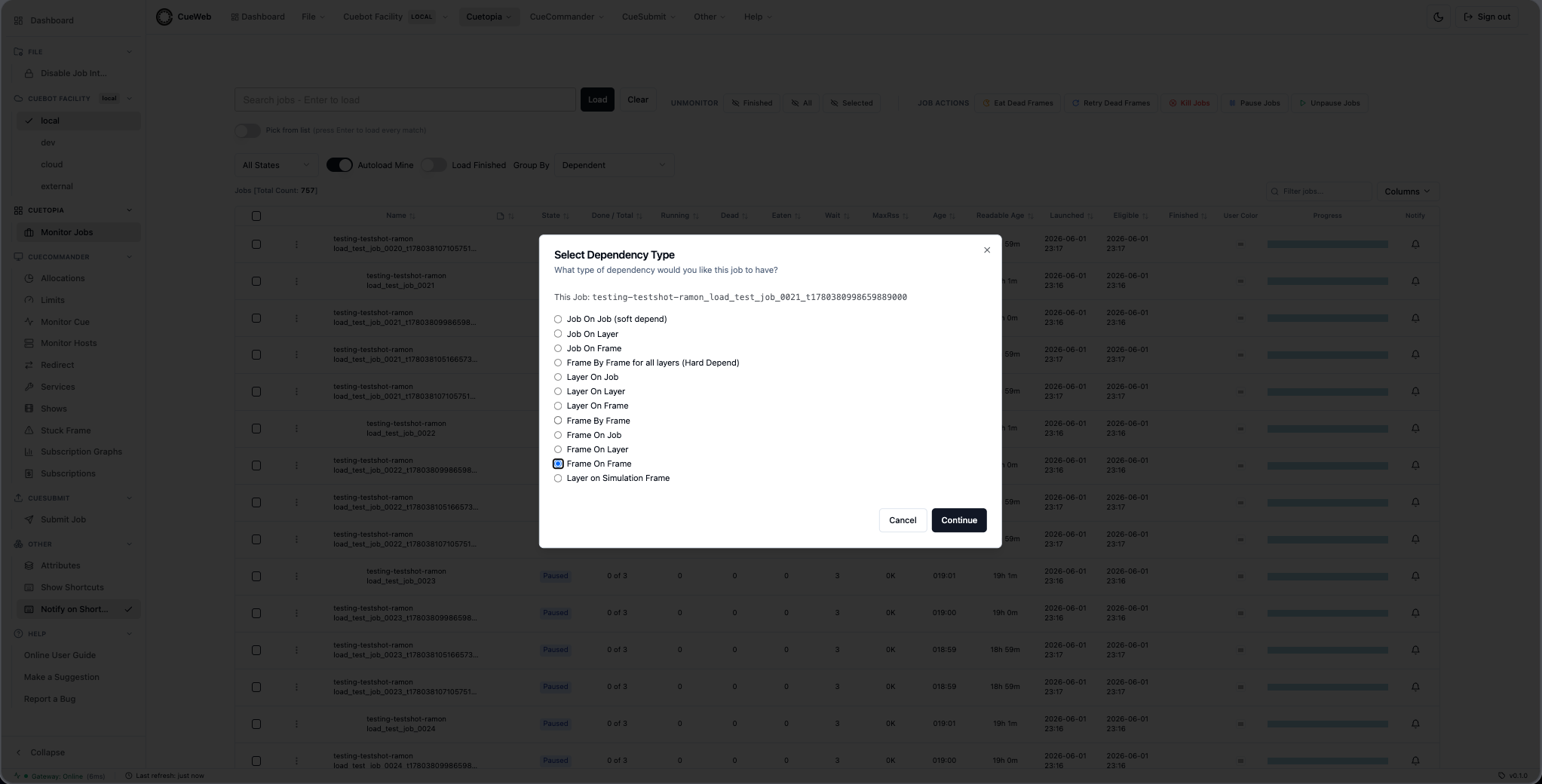1542x784 pixels.
Task: Select Job On Frame dependency
Action: 558,348
